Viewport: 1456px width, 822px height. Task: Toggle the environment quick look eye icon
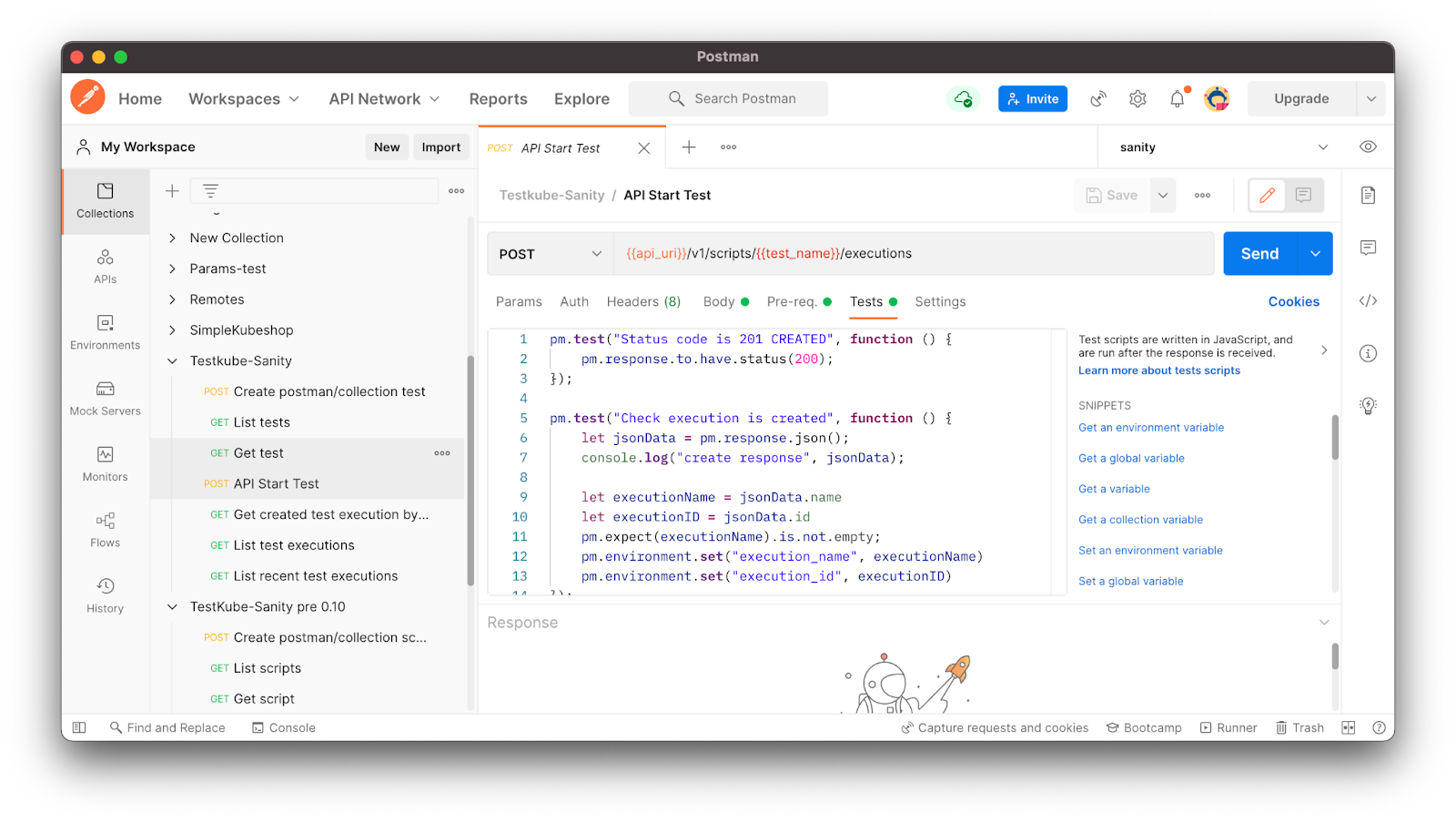[1368, 147]
